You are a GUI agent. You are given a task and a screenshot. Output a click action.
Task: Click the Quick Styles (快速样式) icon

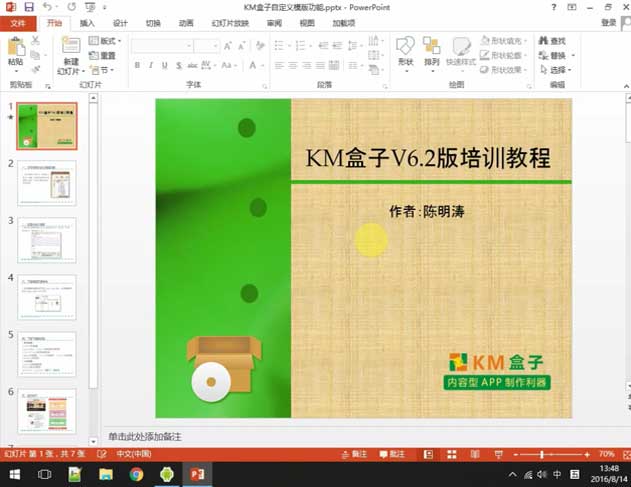[461, 47]
